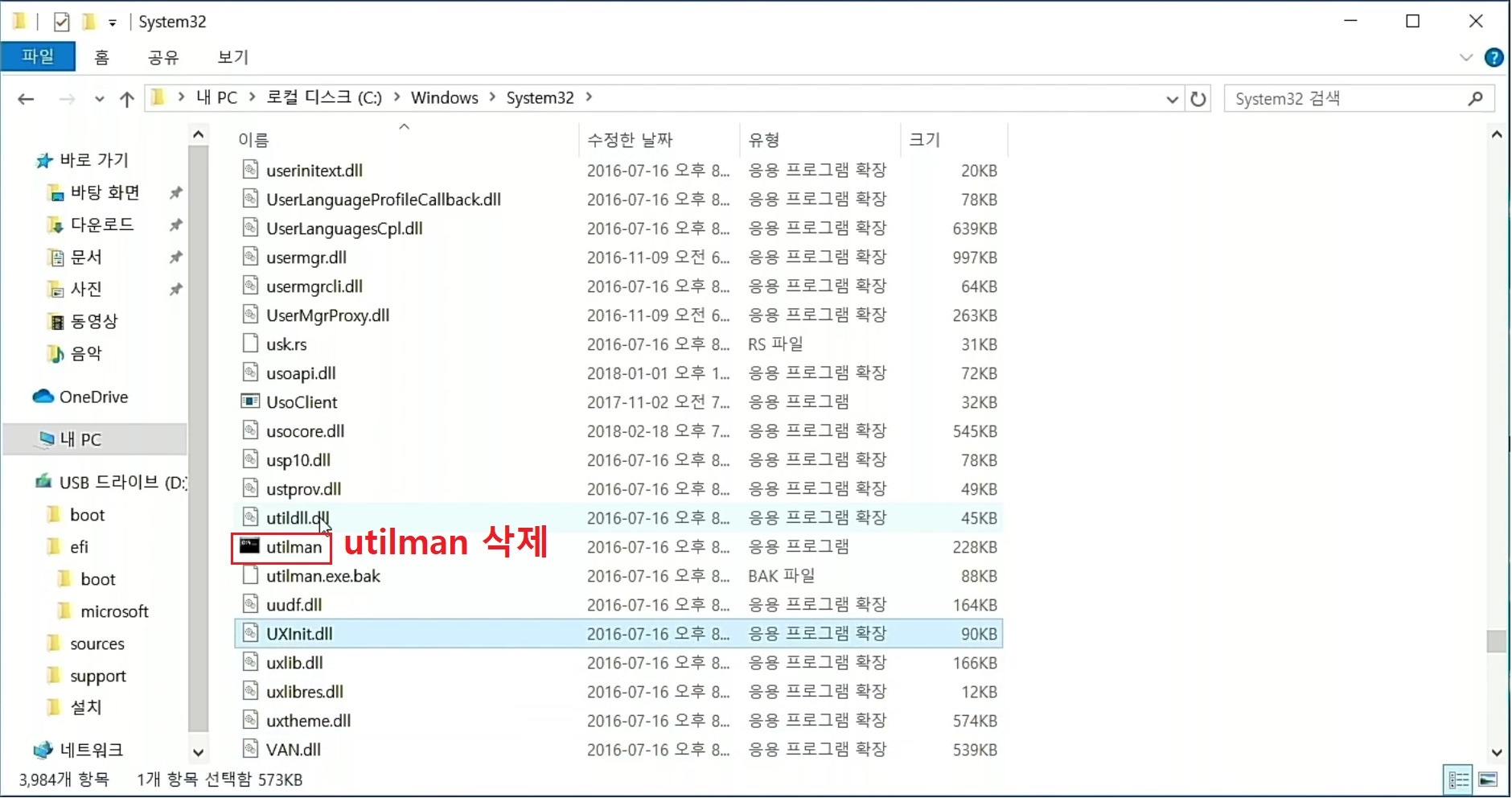This screenshot has height=798, width=1512.
Task: Open 동영상 folder in navigation pane
Action: (94, 321)
